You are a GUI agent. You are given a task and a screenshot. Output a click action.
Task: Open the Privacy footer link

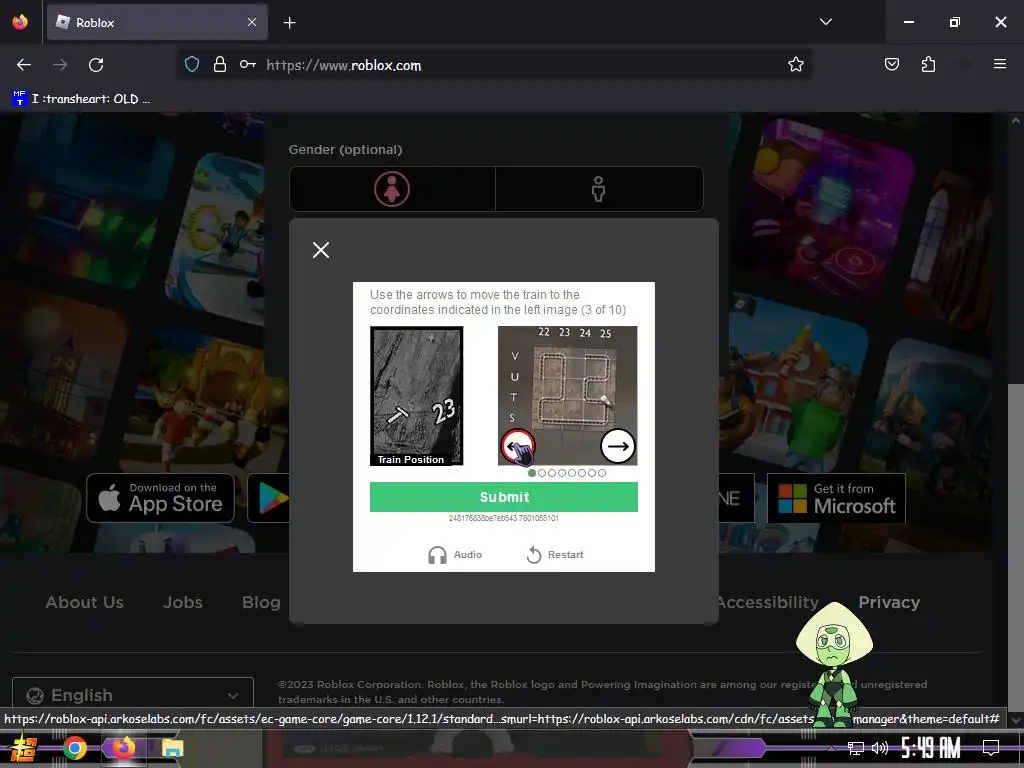pos(889,602)
